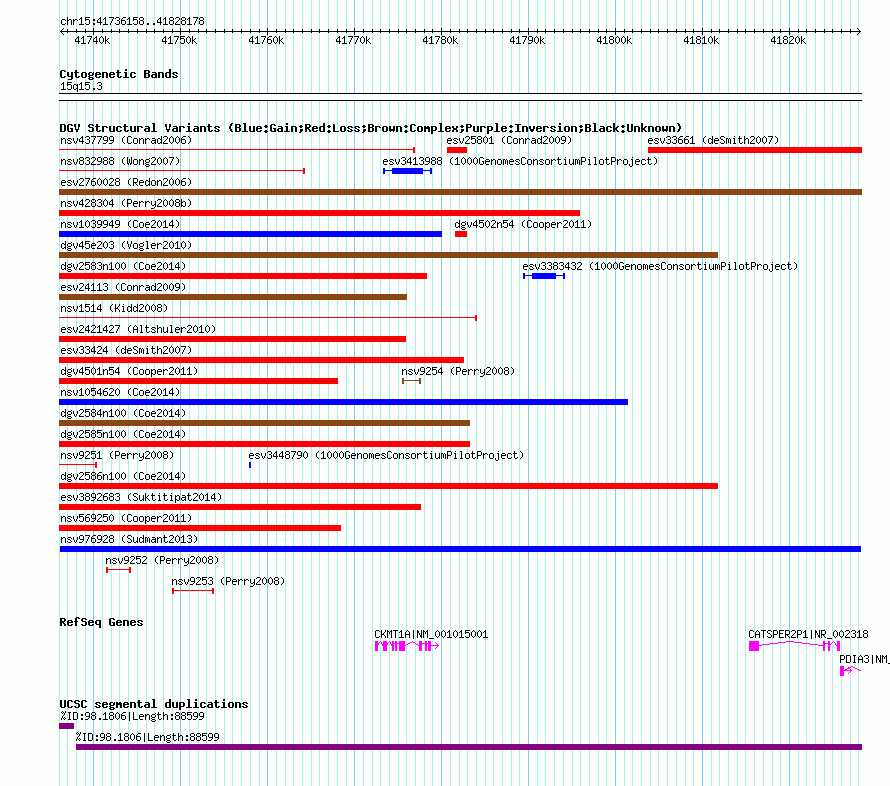Select the esv3383432 blue gain glyph
This screenshot has height=786, width=890.
544,276
